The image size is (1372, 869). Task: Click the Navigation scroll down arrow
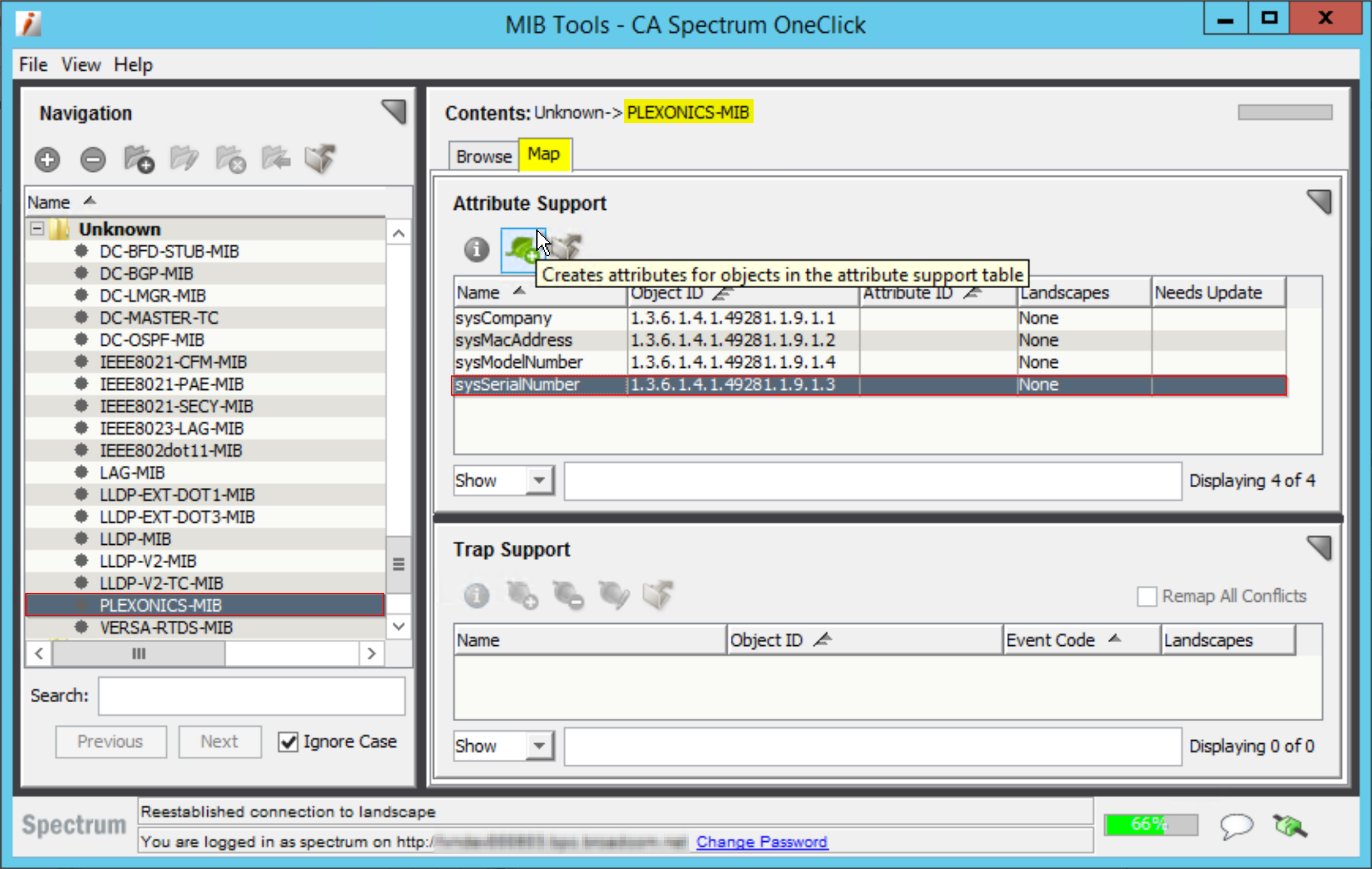tap(399, 626)
